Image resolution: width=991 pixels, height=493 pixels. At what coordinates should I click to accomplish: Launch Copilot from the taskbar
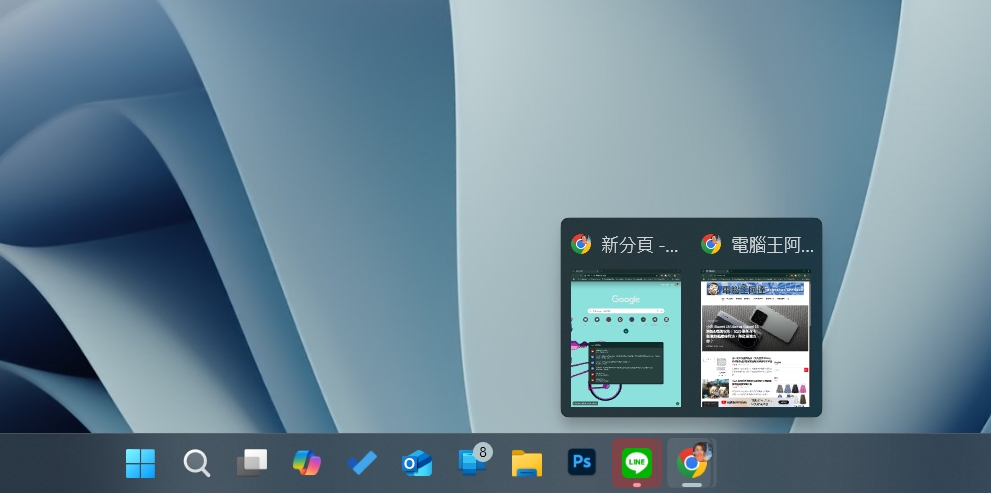click(x=307, y=463)
